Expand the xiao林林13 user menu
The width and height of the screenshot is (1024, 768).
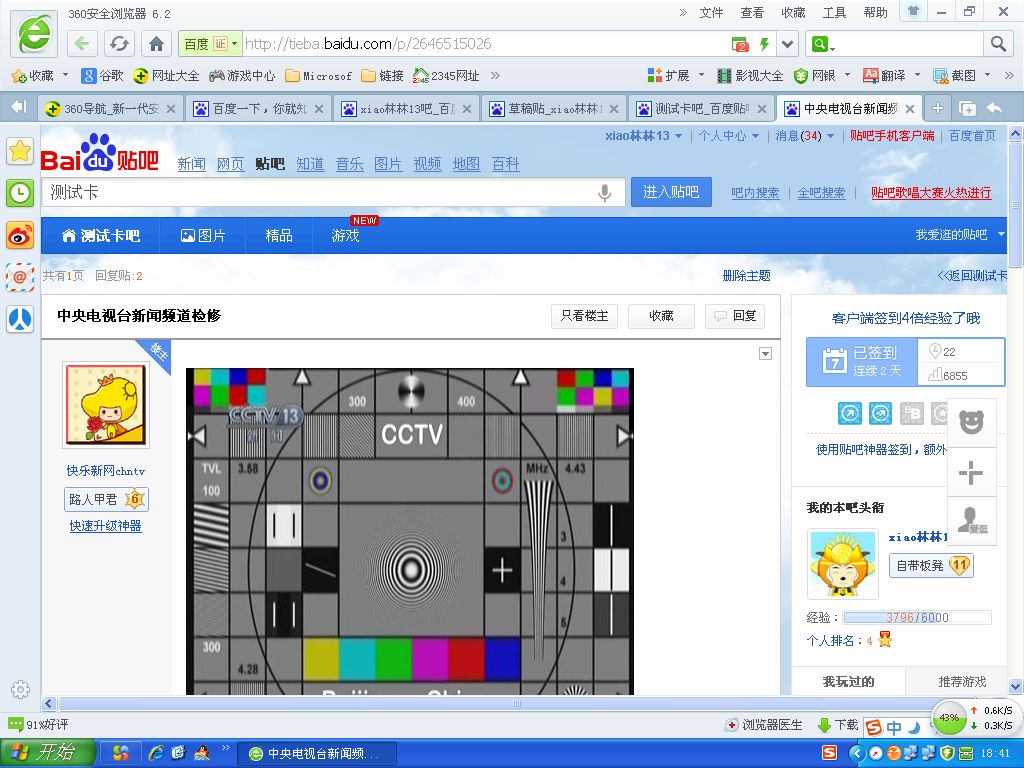click(x=678, y=136)
